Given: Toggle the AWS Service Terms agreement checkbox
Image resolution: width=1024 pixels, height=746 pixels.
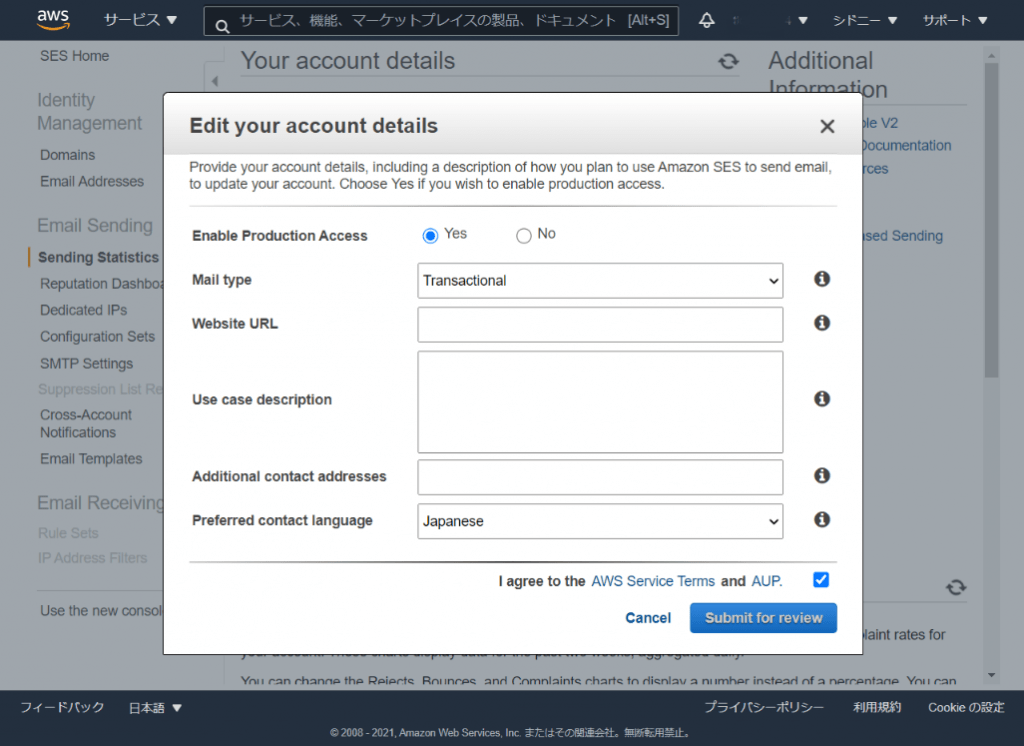Looking at the screenshot, I should pos(821,579).
